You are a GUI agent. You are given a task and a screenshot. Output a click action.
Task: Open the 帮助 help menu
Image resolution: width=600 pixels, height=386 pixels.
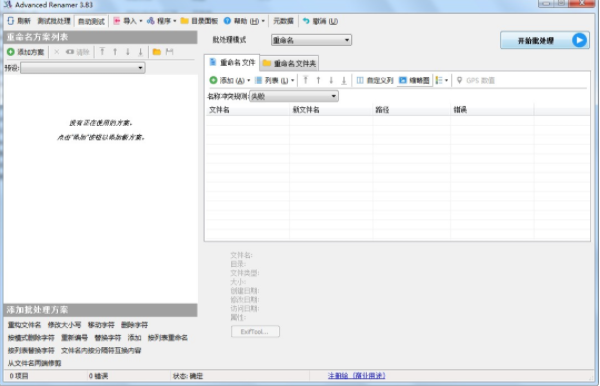pos(244,21)
